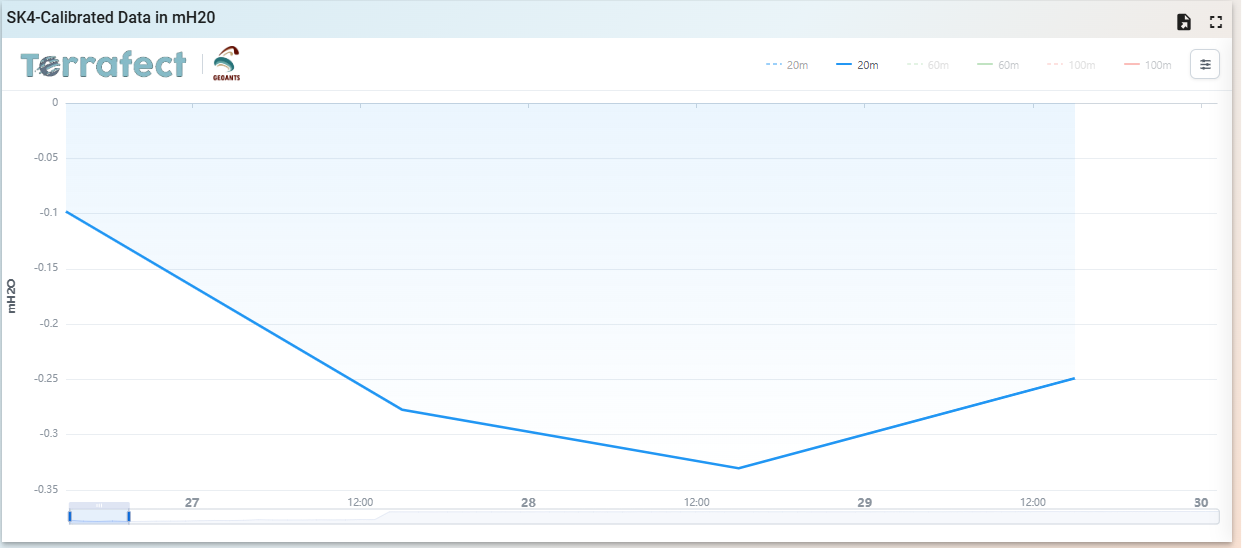
Task: Click the date label 29 on the x-axis
Action: tap(864, 502)
